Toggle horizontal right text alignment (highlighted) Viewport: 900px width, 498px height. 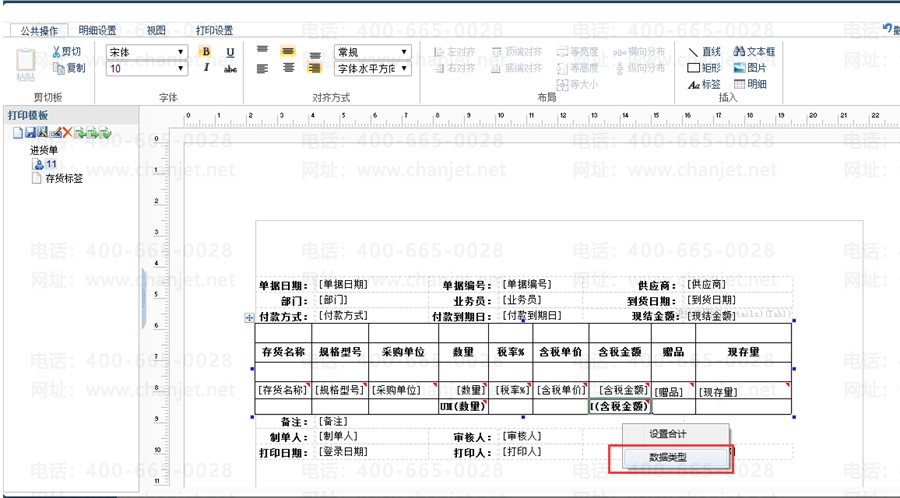pyautogui.click(x=314, y=68)
